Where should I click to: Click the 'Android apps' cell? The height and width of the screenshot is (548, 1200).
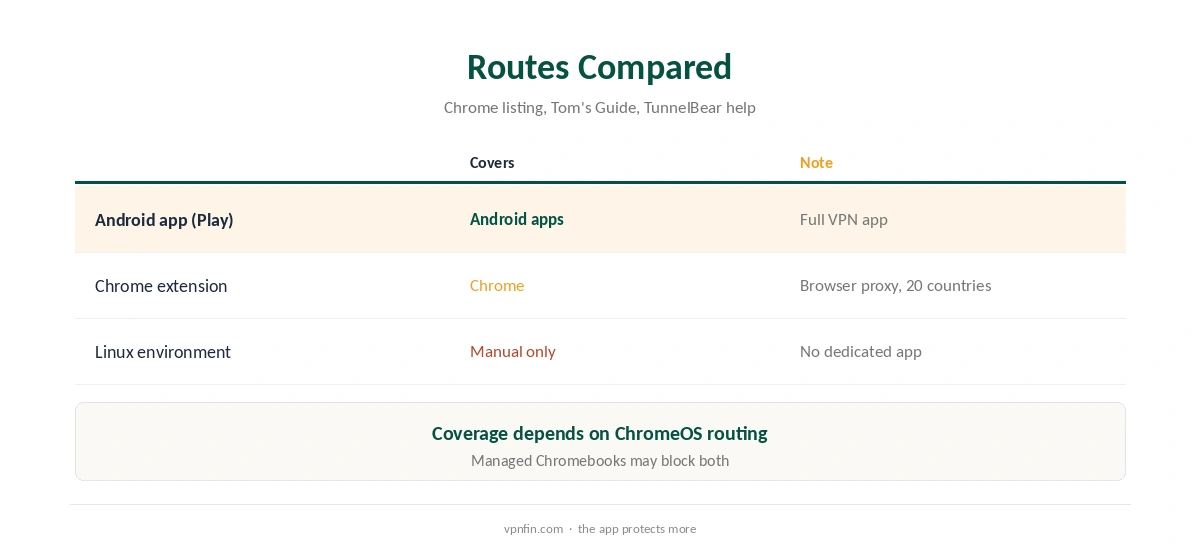coord(517,219)
